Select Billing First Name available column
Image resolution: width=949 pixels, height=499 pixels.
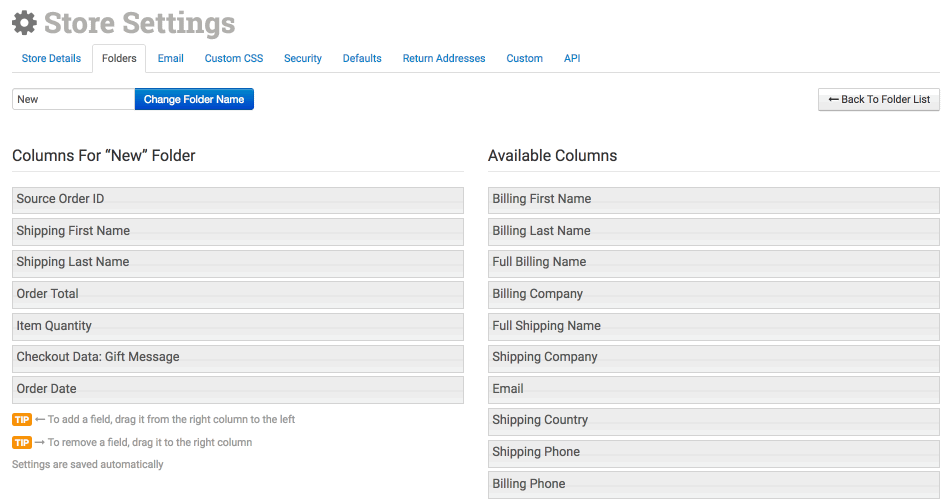point(714,199)
